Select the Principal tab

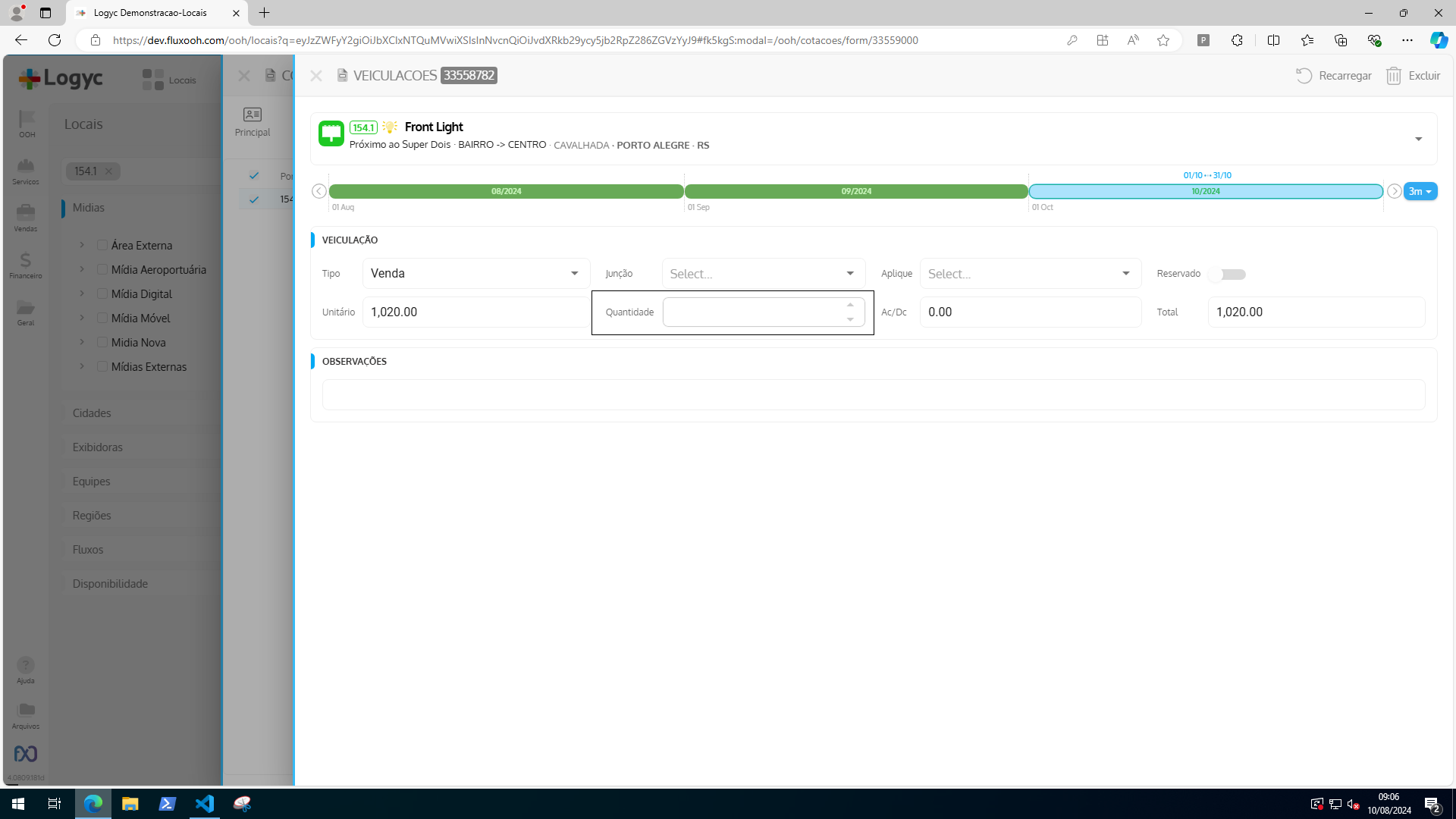(x=253, y=121)
